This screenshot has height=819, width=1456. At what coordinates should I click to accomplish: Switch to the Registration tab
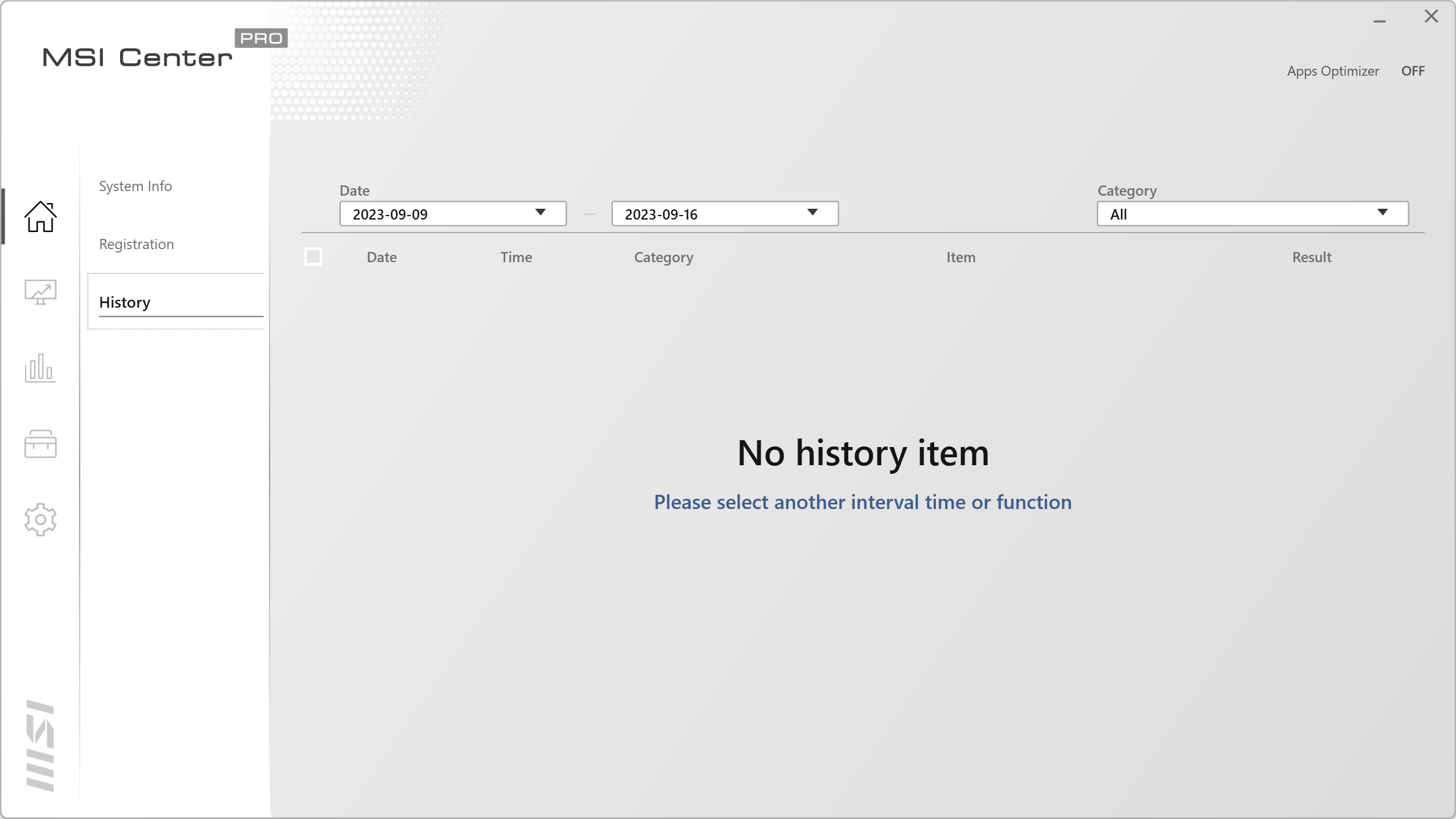[x=137, y=245]
